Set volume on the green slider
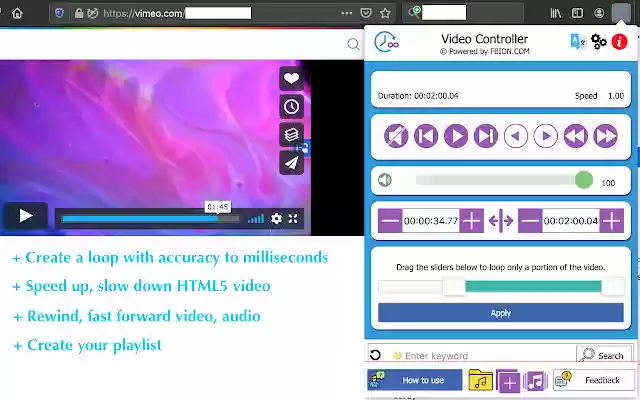 [504, 180]
